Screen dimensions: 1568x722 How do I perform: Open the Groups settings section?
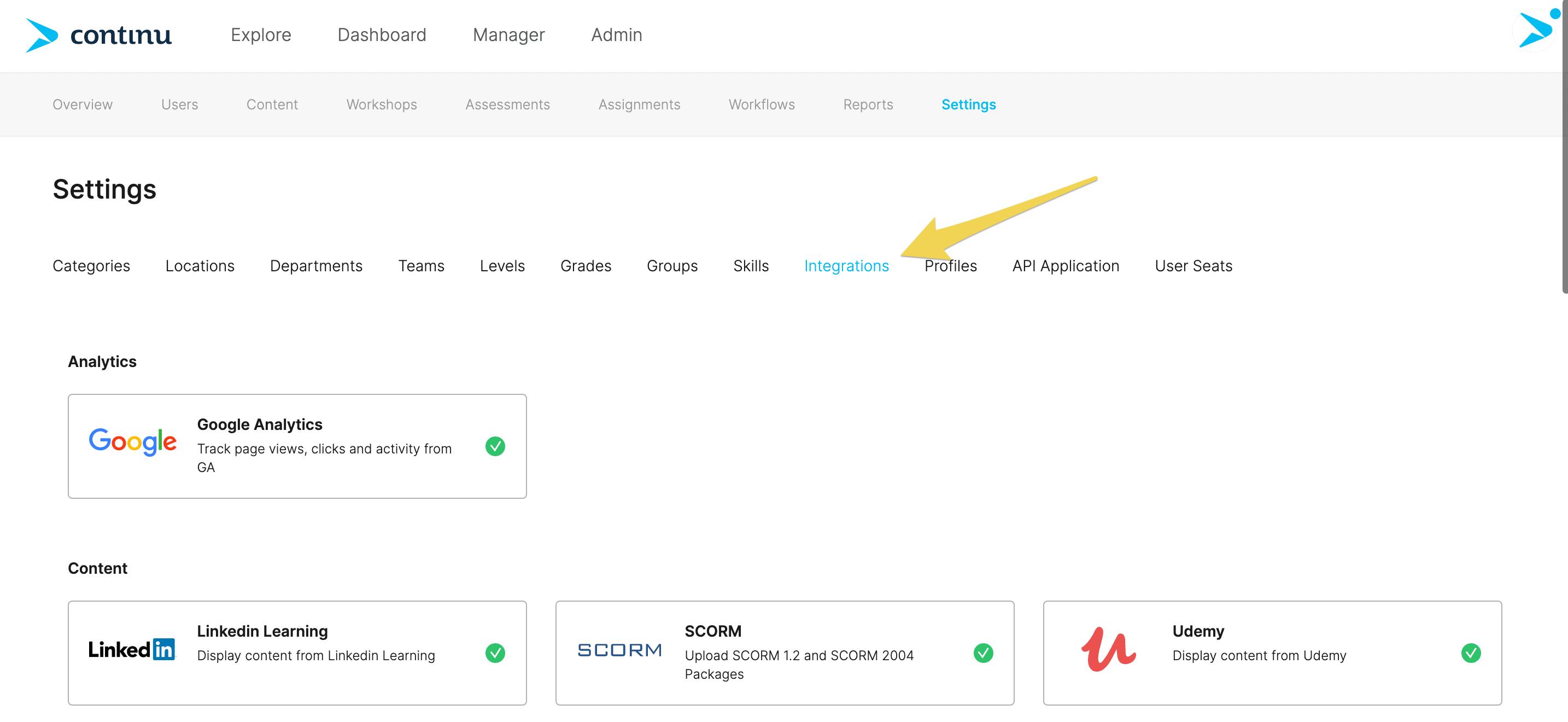[672, 266]
